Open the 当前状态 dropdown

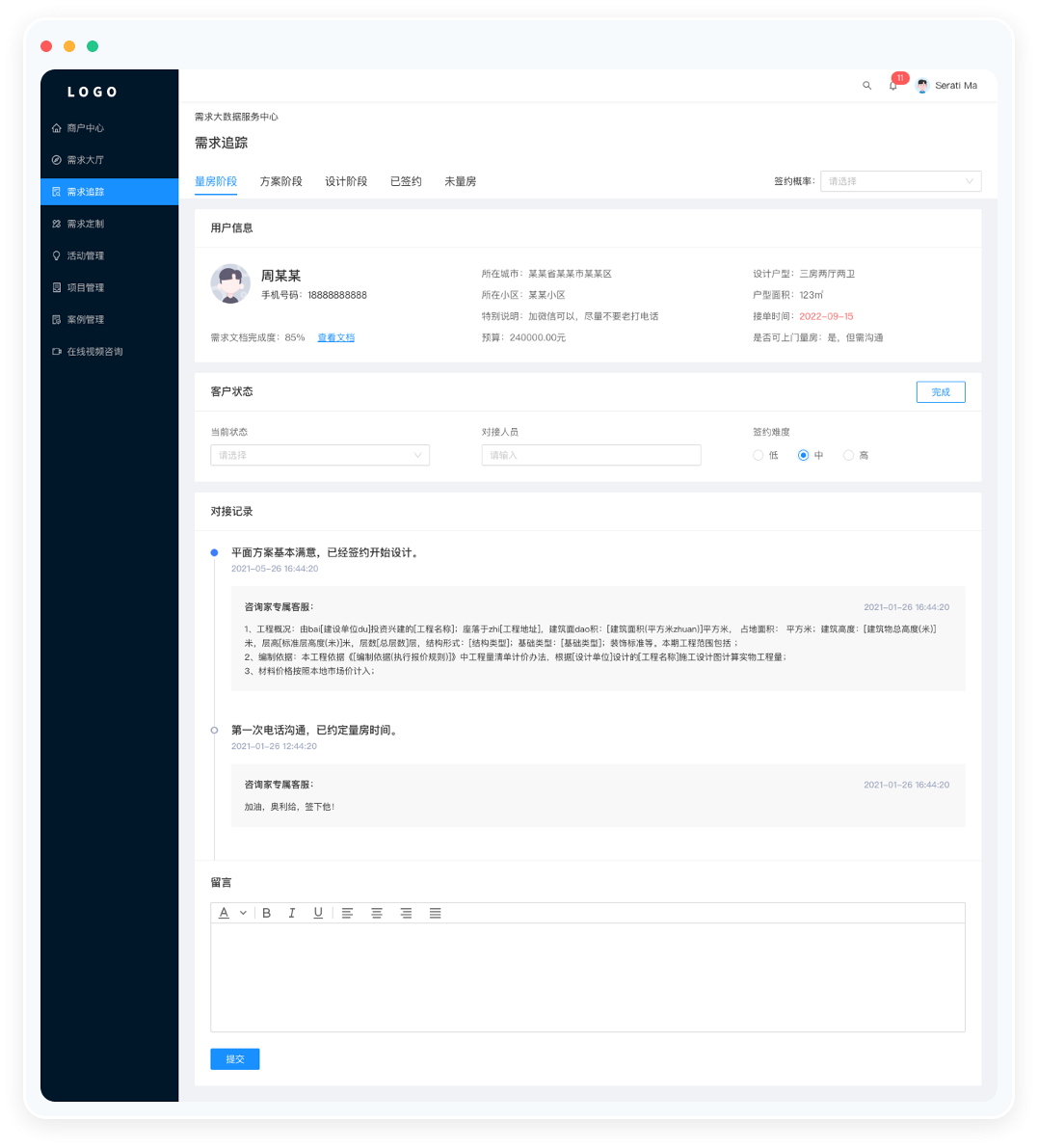pyautogui.click(x=319, y=455)
